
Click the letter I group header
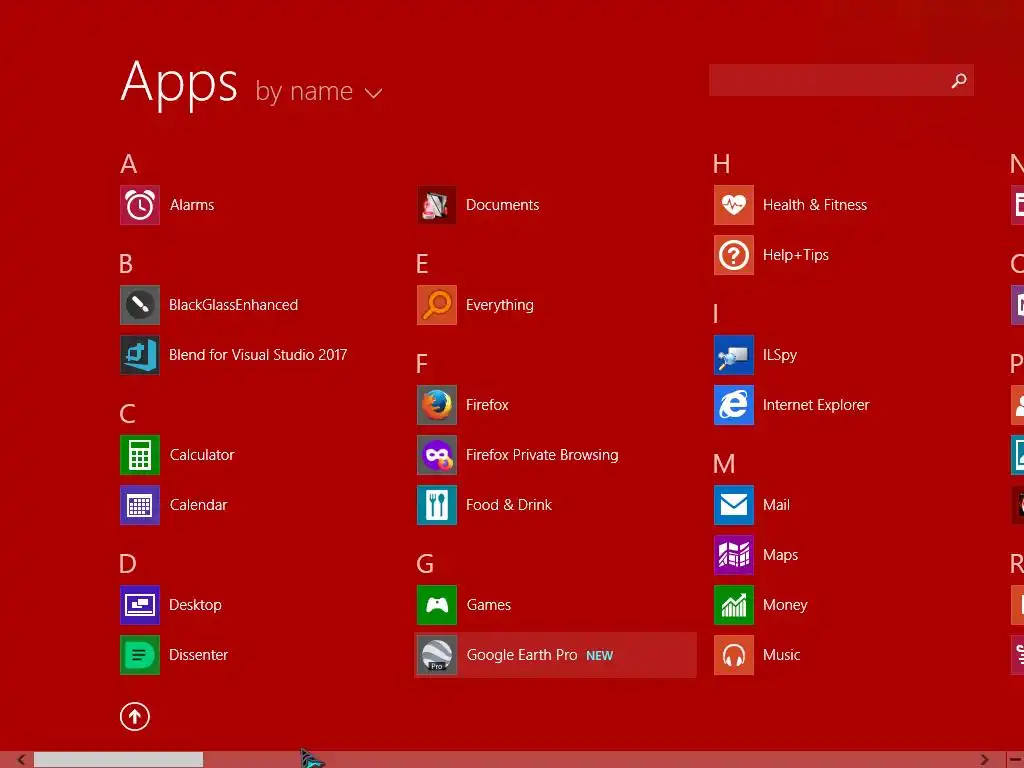716,314
